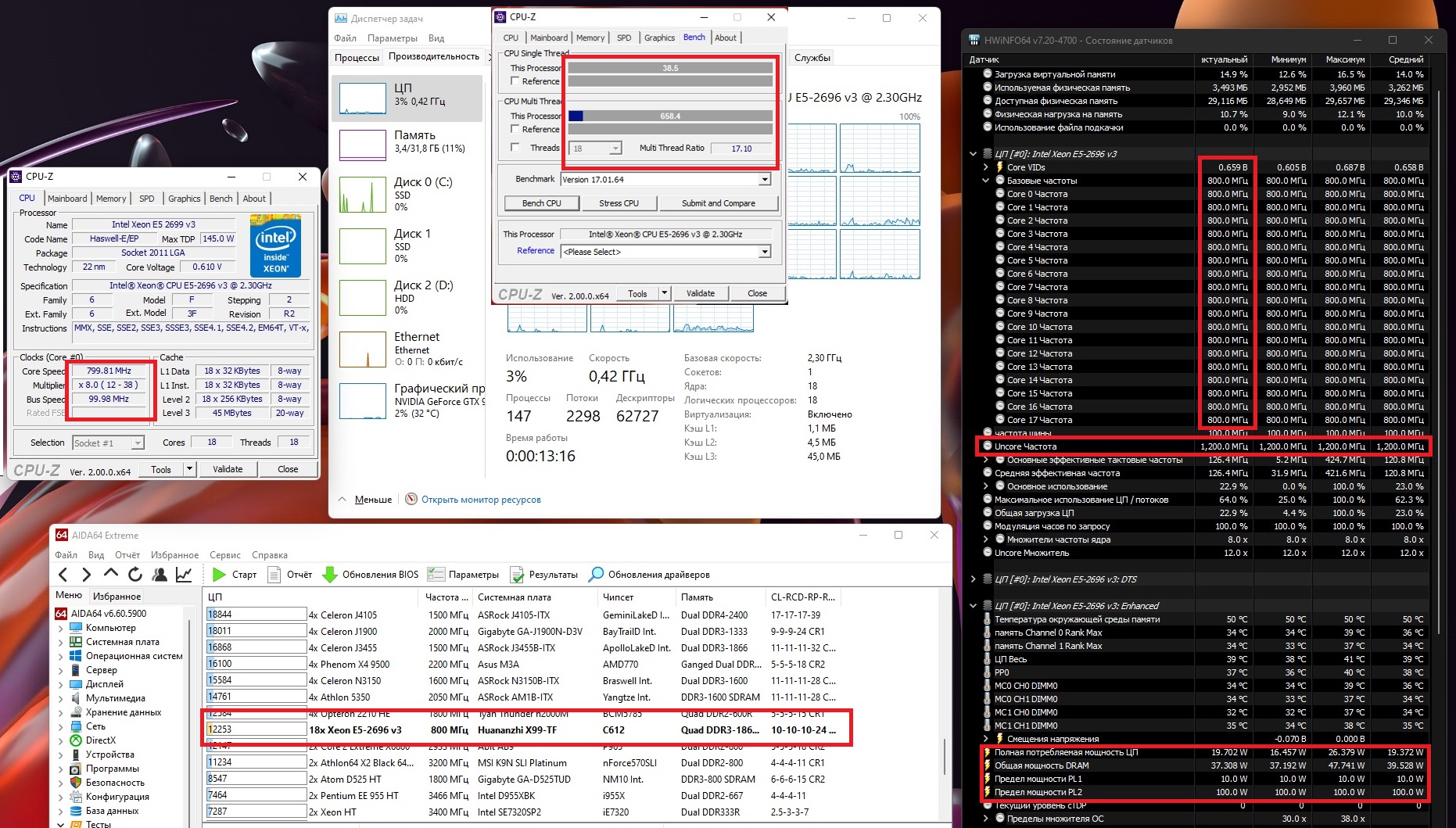Click the AIDA64 refresh icon
The width and height of the screenshot is (1456, 828).
[x=135, y=575]
